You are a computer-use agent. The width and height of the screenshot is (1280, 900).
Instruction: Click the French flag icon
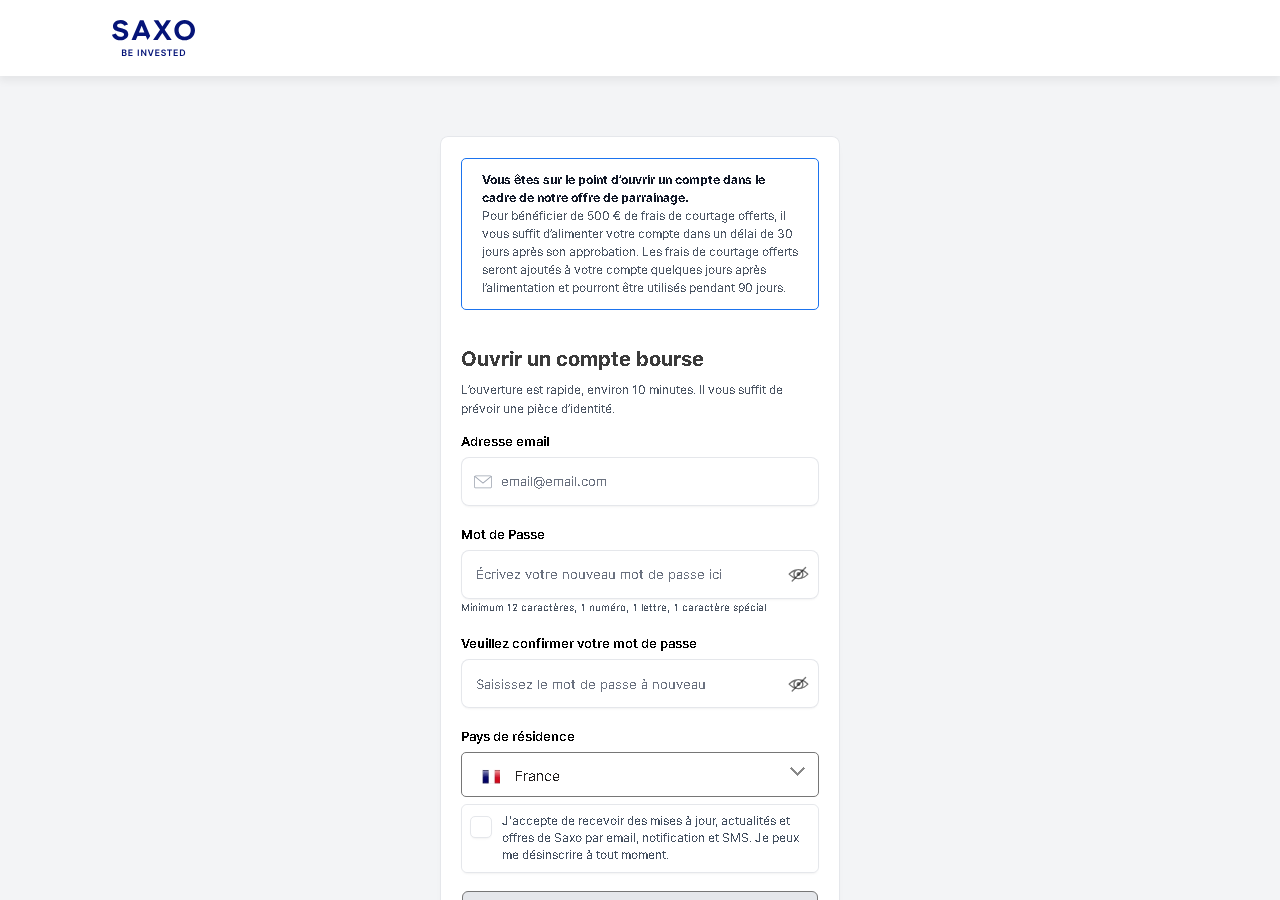491,776
